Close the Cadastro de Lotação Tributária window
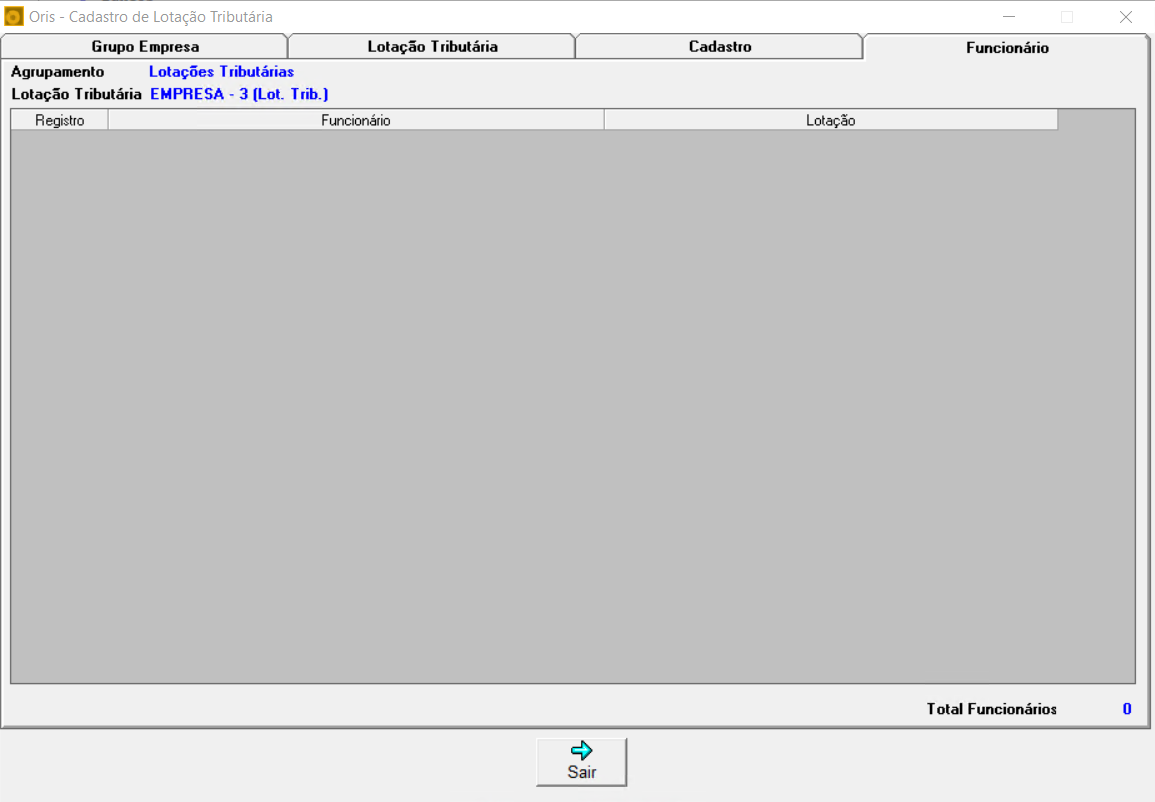 [1125, 17]
